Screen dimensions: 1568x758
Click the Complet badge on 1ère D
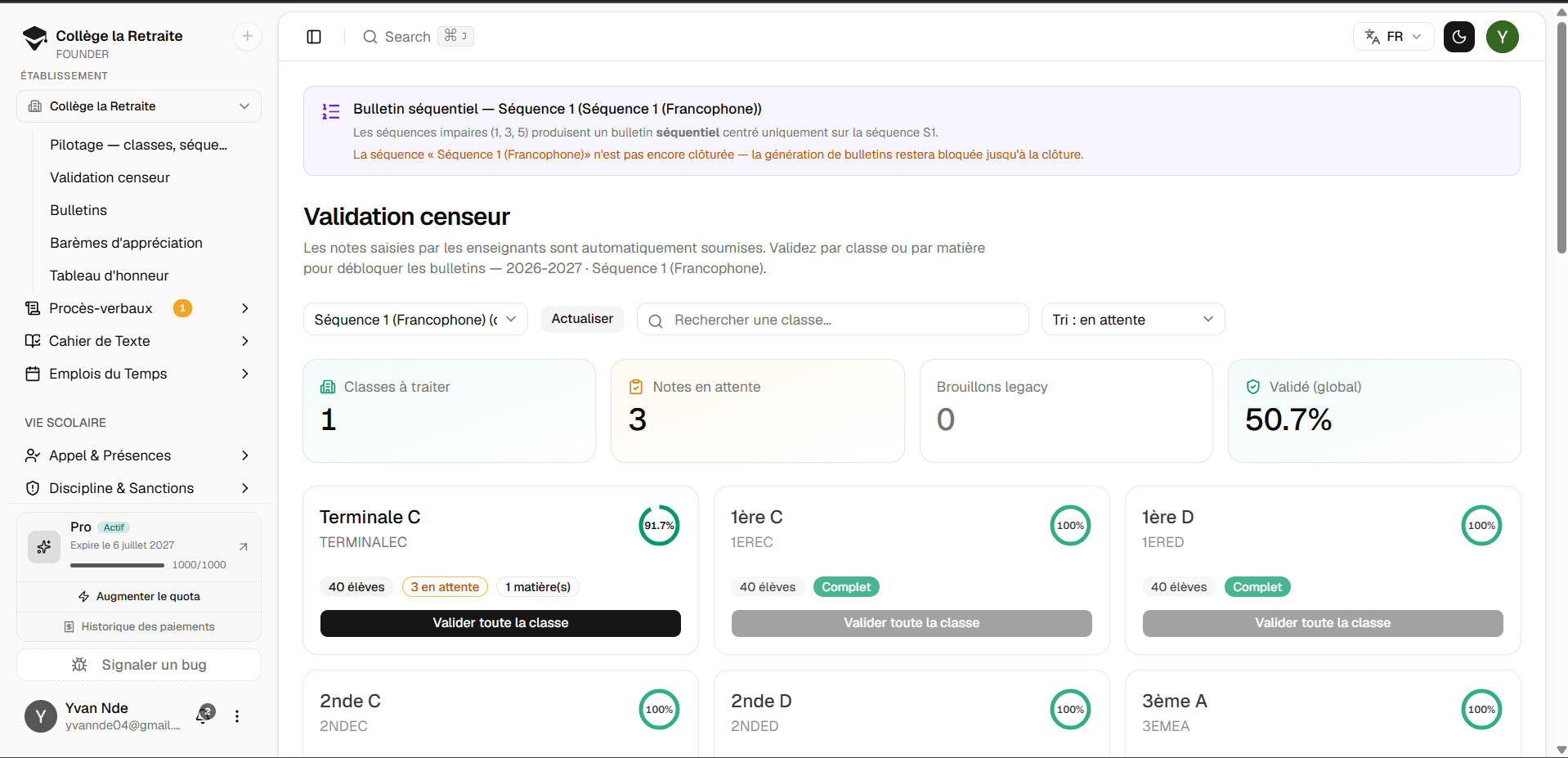1257,587
